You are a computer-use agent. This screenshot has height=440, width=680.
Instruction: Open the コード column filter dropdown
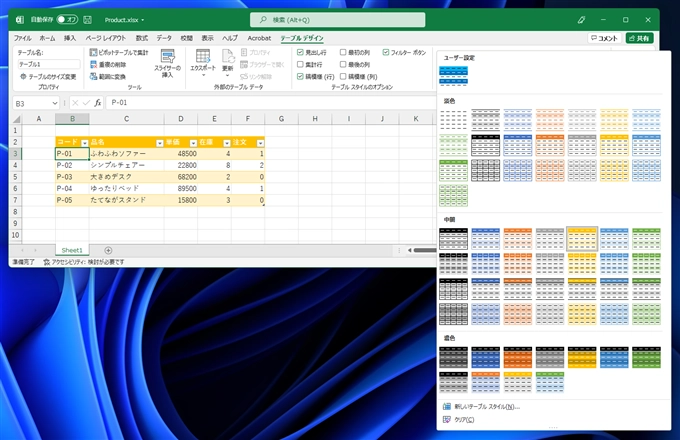[85, 143]
